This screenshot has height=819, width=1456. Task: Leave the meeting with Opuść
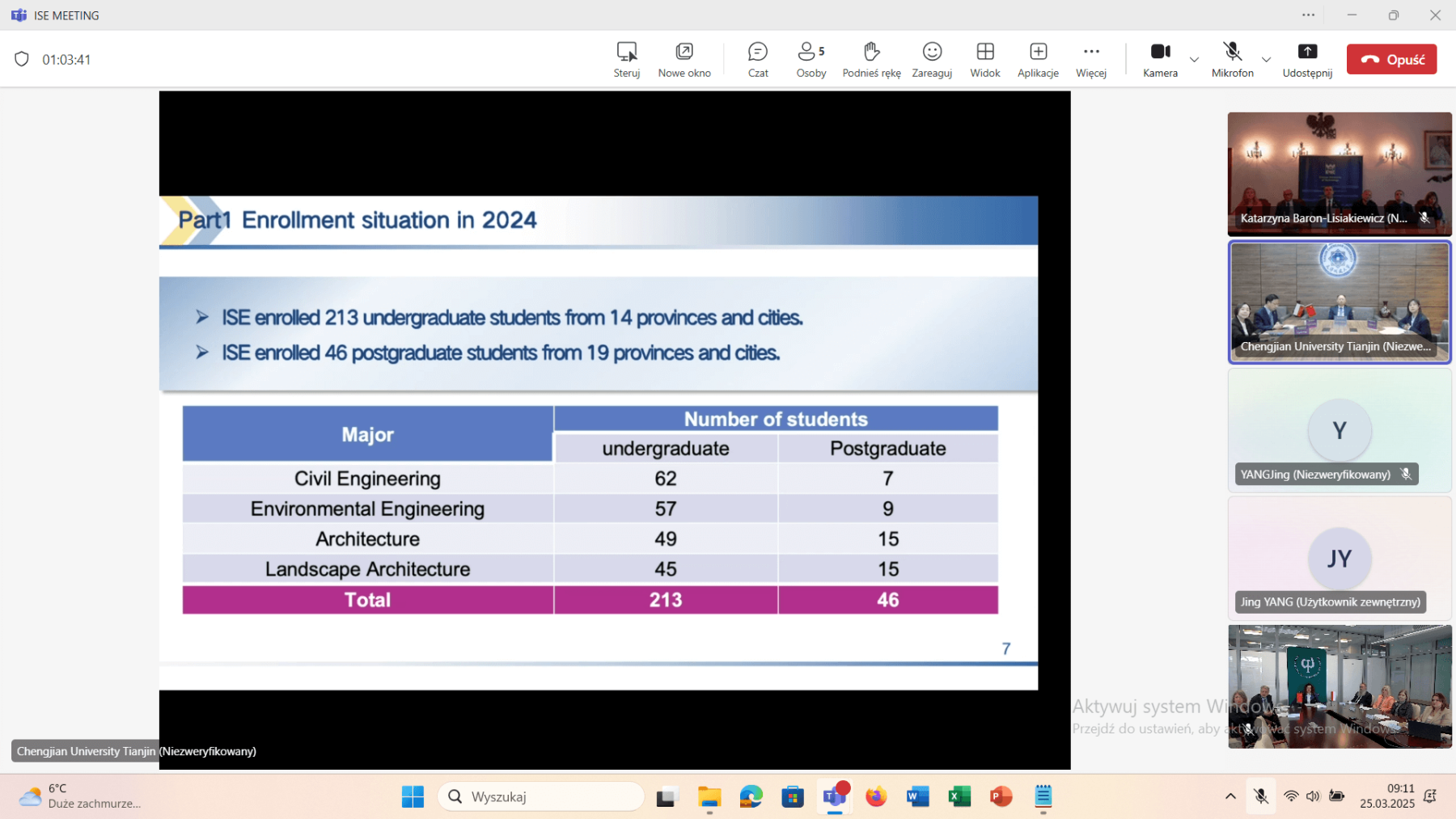click(1391, 59)
